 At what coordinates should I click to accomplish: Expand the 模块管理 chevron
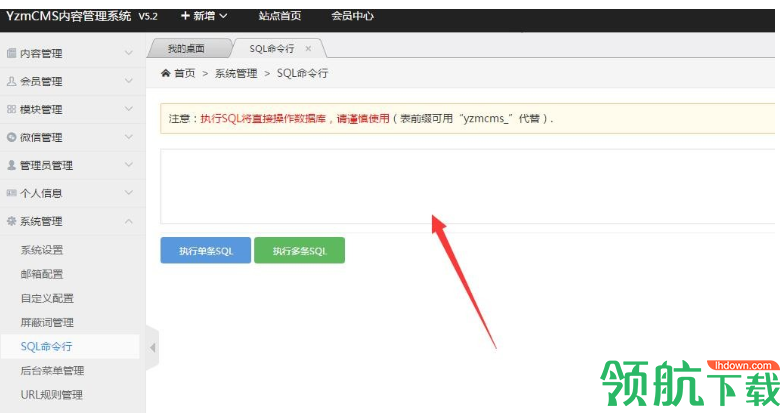(x=128, y=108)
